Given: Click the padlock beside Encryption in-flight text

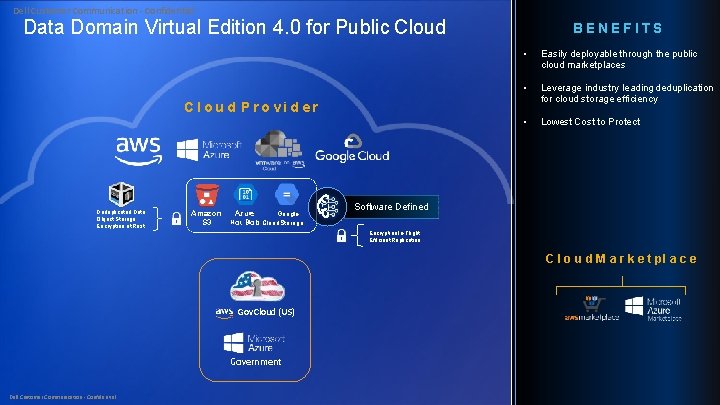Looking at the screenshot, I should tap(341, 236).
